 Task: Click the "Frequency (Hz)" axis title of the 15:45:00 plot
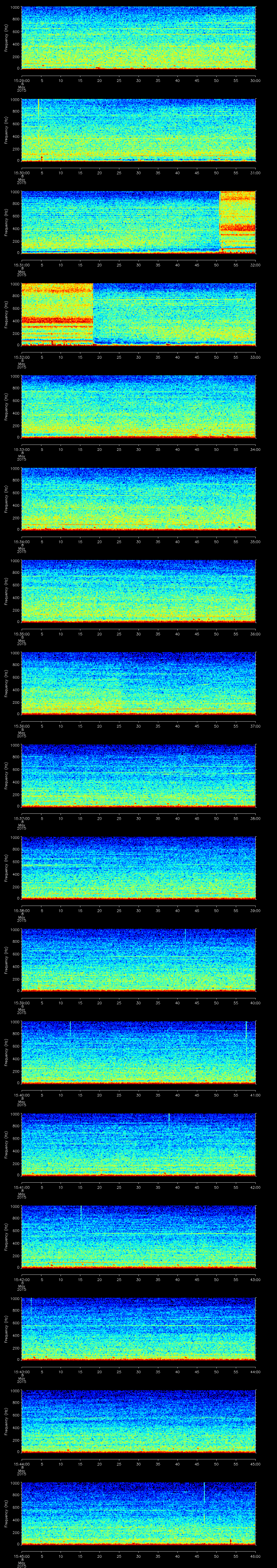tap(6, 1513)
